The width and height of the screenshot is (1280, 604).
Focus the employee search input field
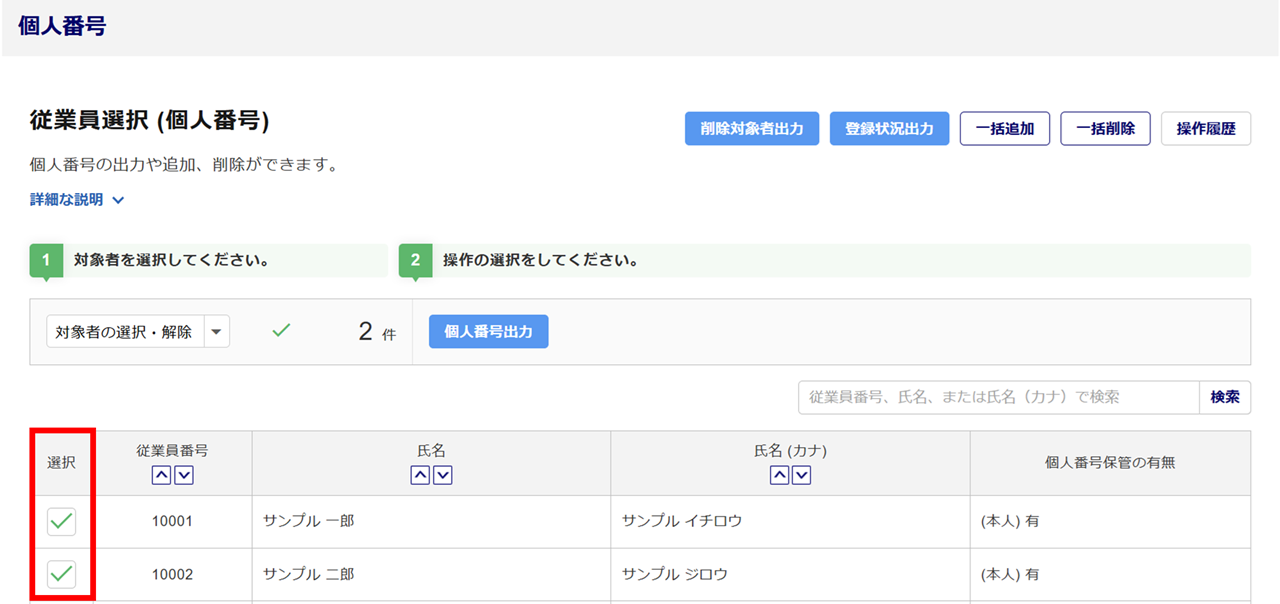[x=998, y=397]
